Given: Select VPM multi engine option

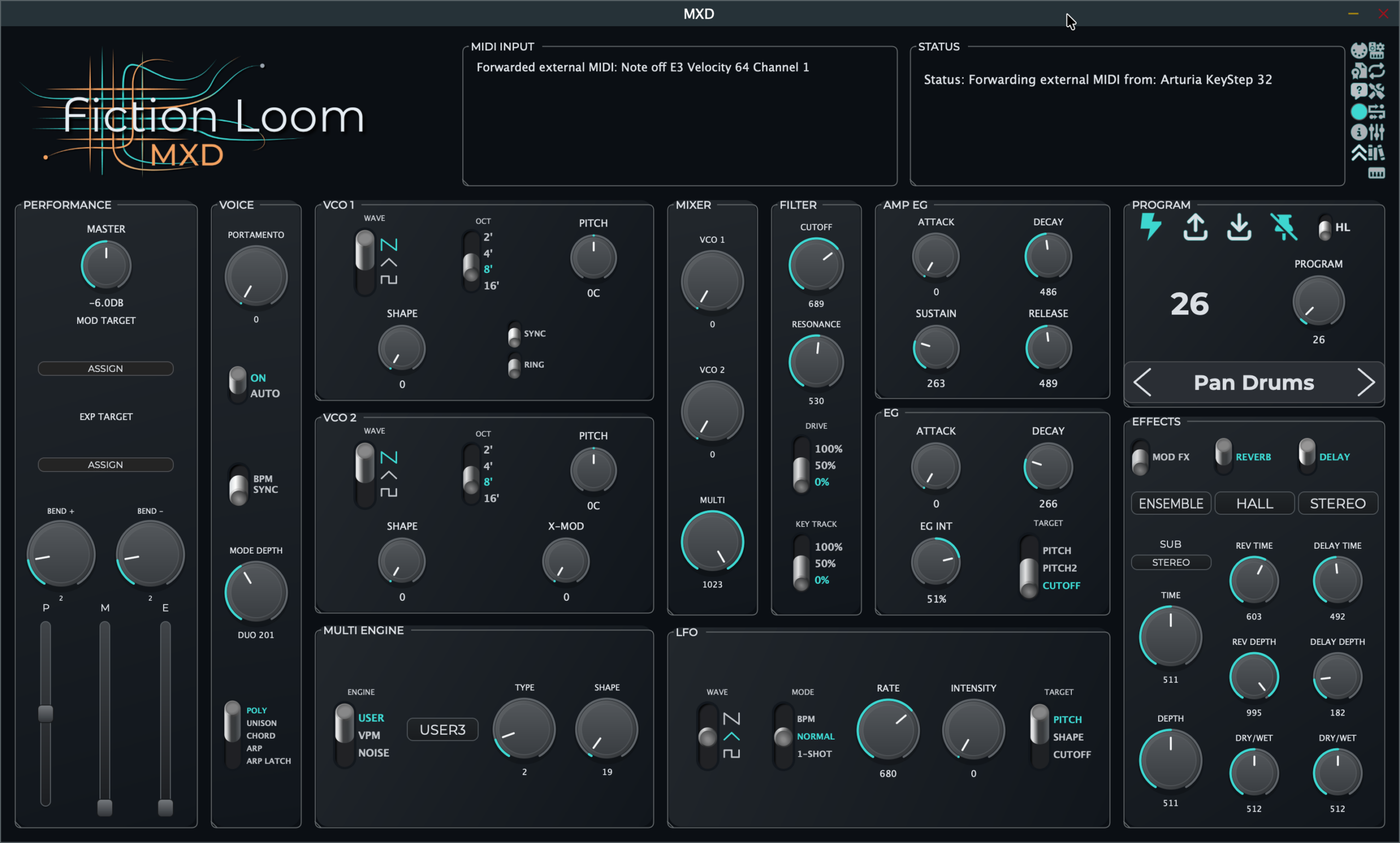Looking at the screenshot, I should pyautogui.click(x=369, y=735).
